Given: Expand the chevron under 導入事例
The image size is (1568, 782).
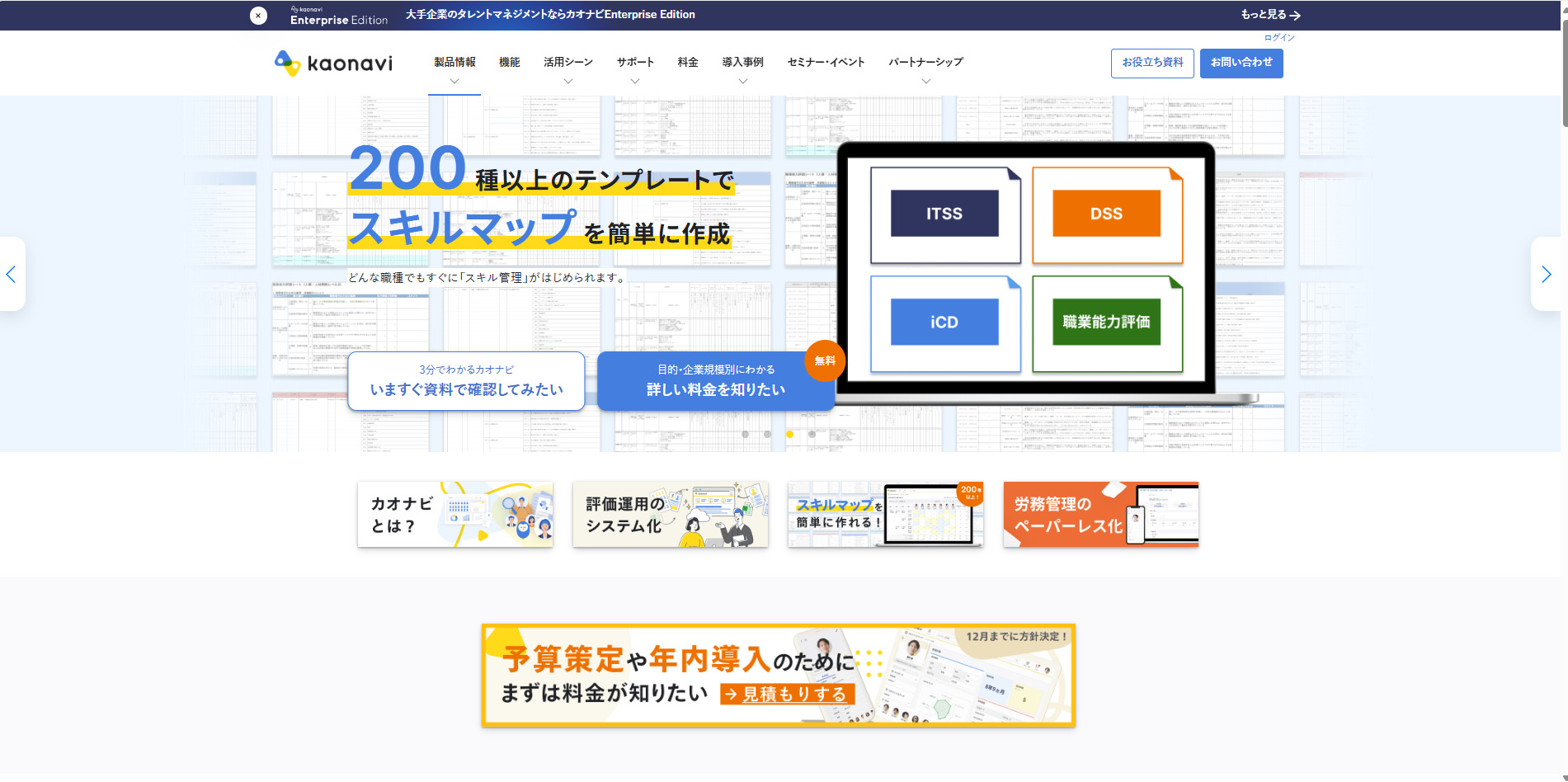Looking at the screenshot, I should [x=743, y=81].
